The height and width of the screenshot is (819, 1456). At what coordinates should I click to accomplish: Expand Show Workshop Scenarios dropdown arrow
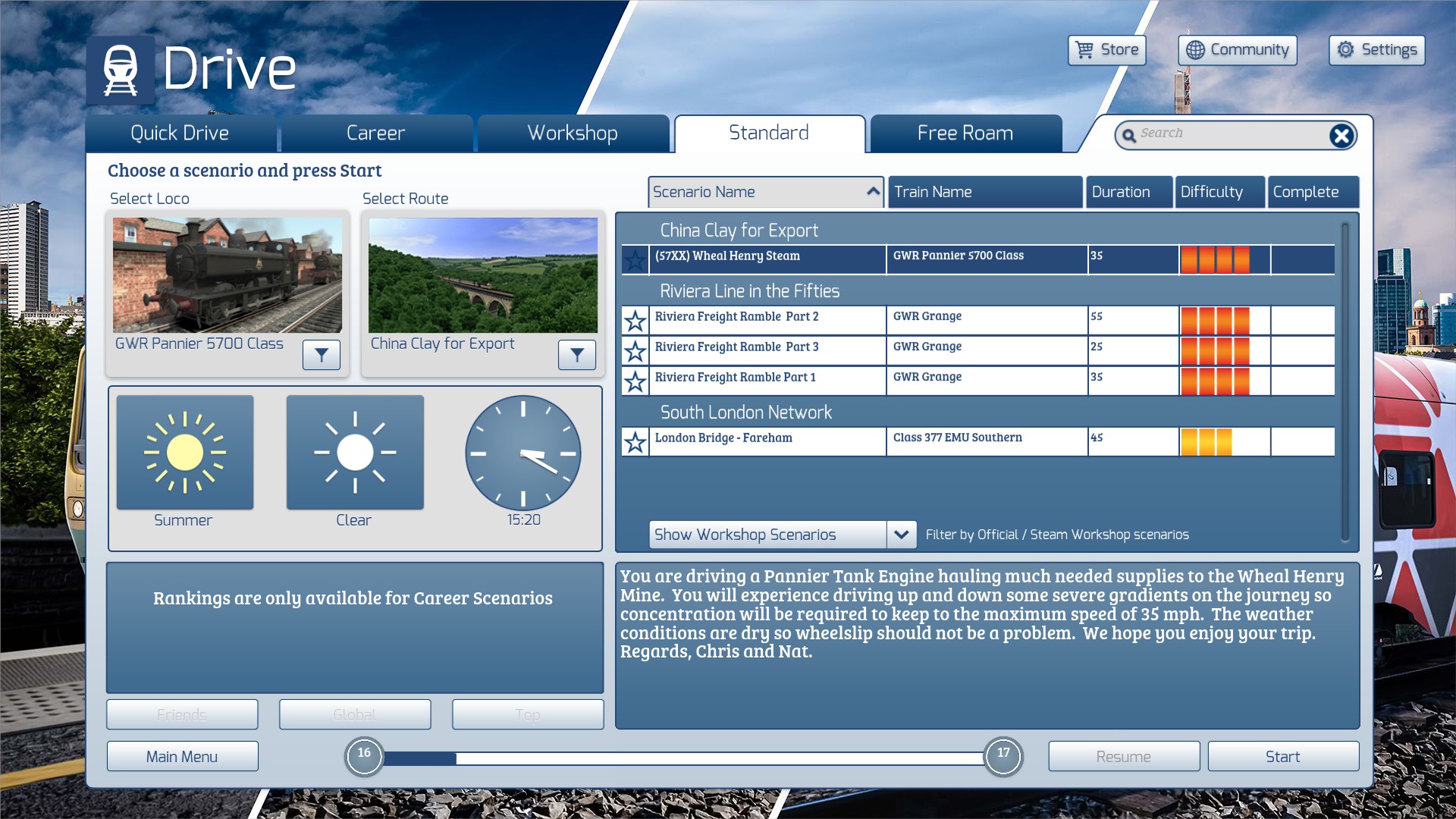(901, 535)
